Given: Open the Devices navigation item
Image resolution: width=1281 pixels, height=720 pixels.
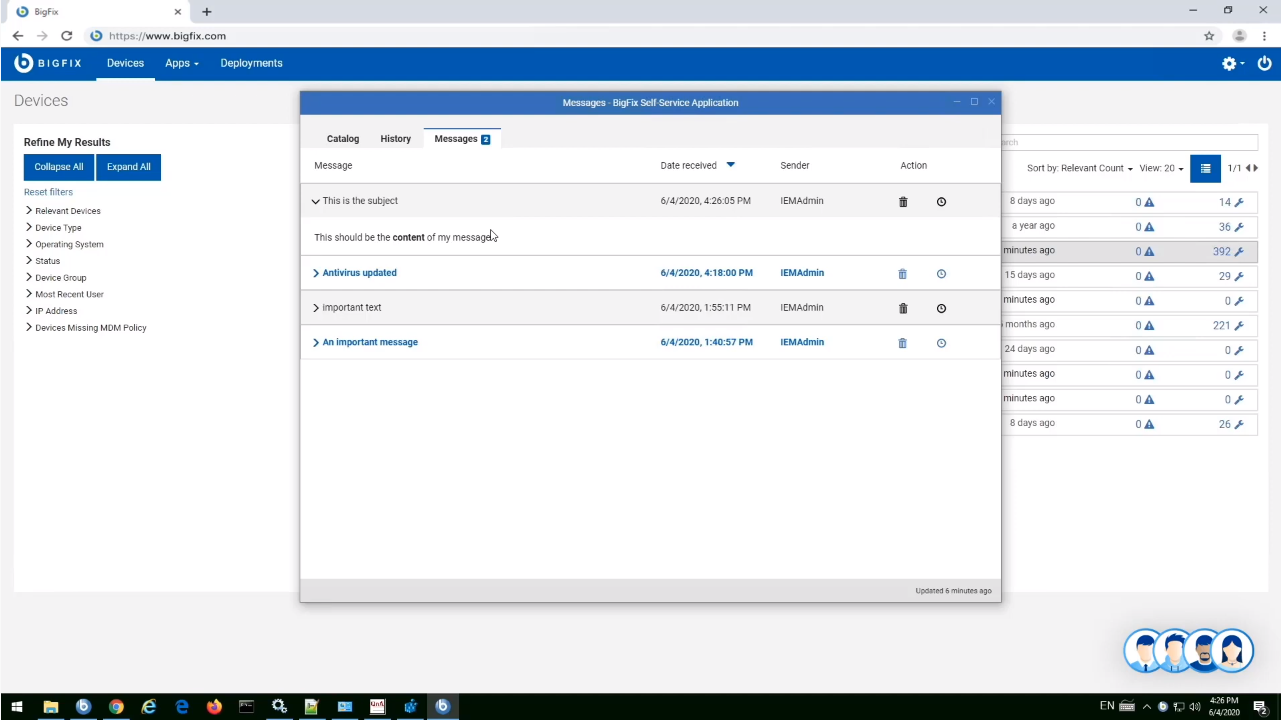Looking at the screenshot, I should tap(125, 63).
